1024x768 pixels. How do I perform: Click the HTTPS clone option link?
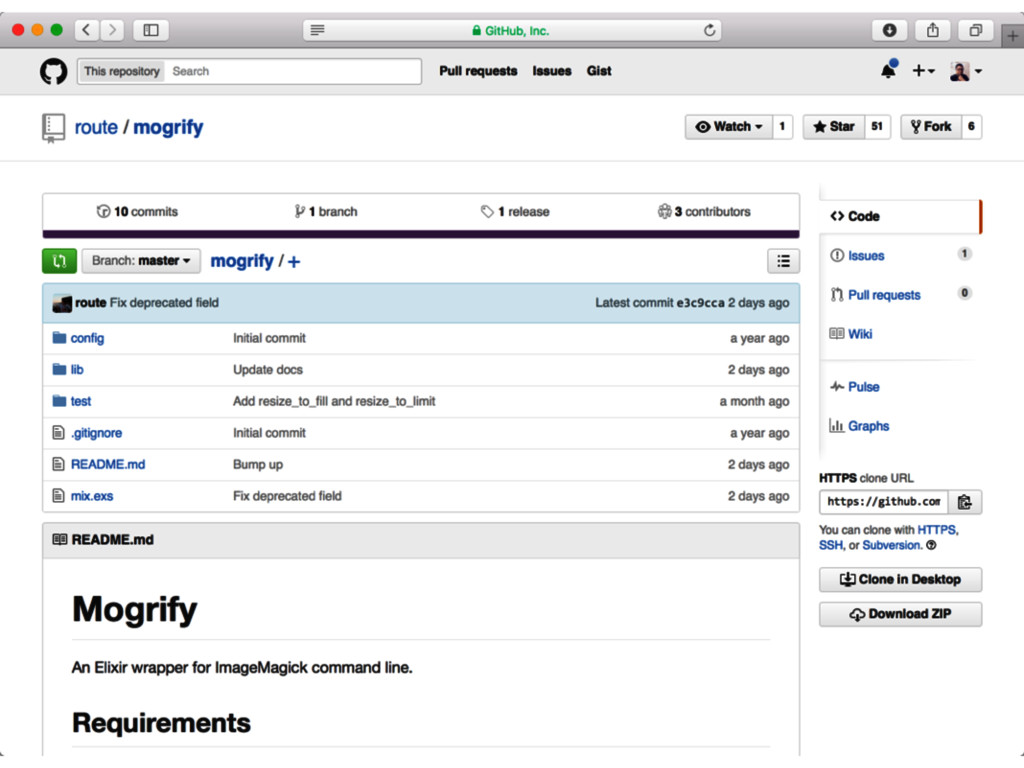(x=936, y=530)
